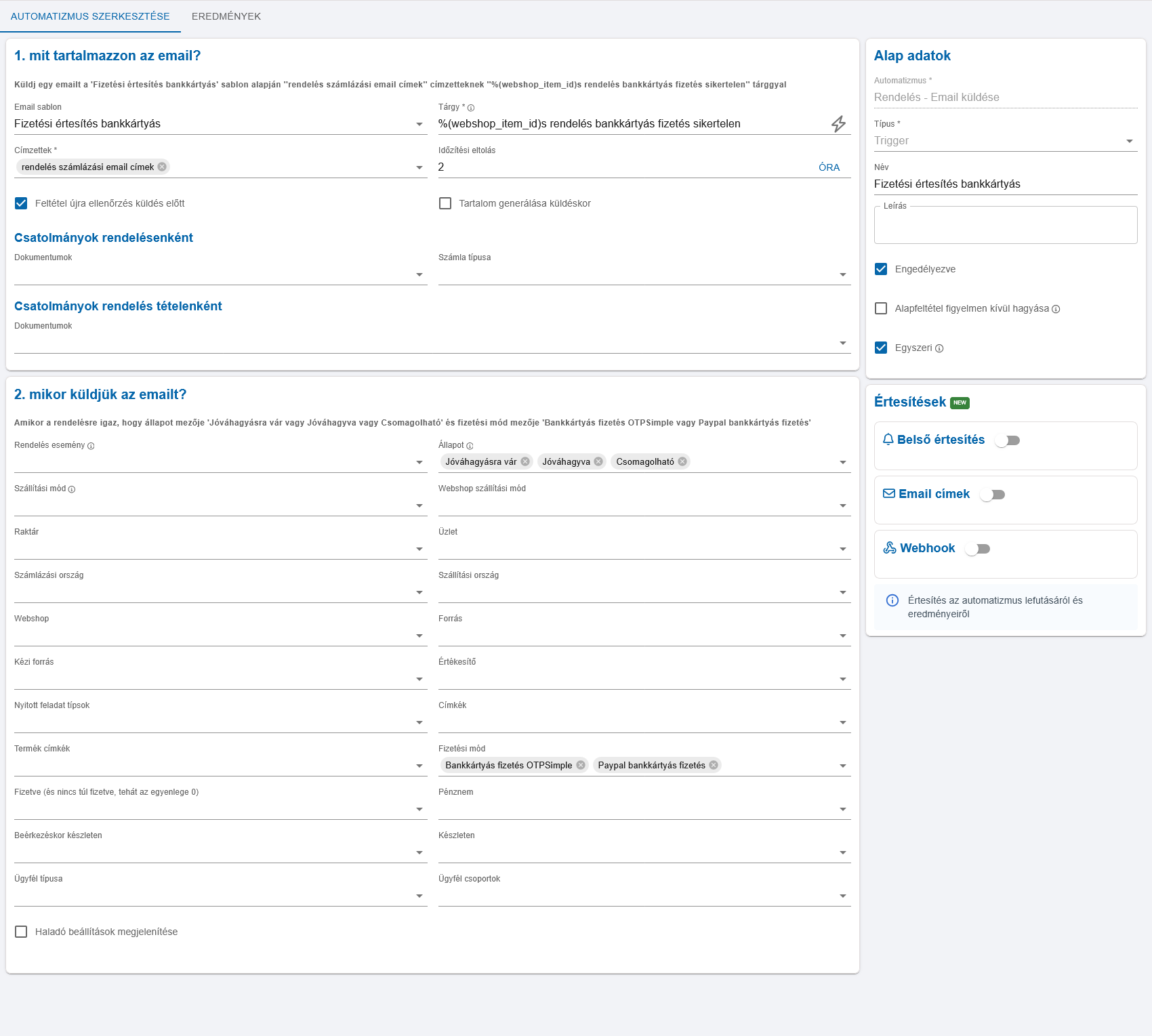Remove the 'Paypal bankkártyás fizetés' chip
The image size is (1152, 1036).
714,765
